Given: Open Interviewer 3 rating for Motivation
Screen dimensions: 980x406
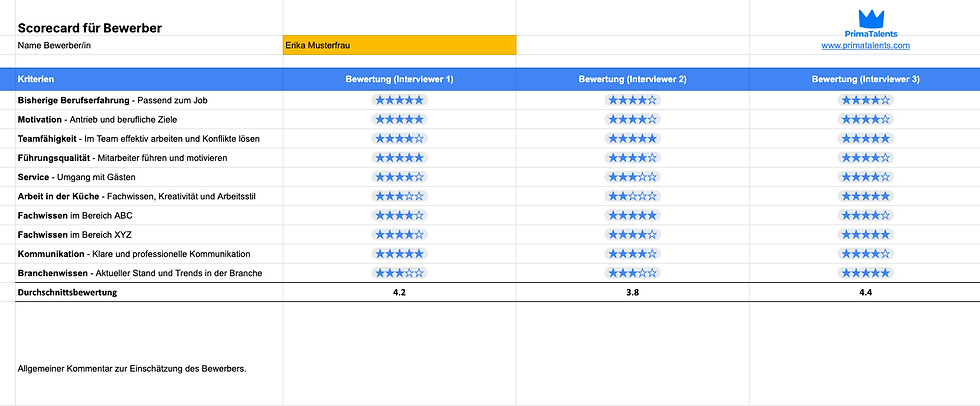Looking at the screenshot, I should pyautogui.click(x=866, y=119).
